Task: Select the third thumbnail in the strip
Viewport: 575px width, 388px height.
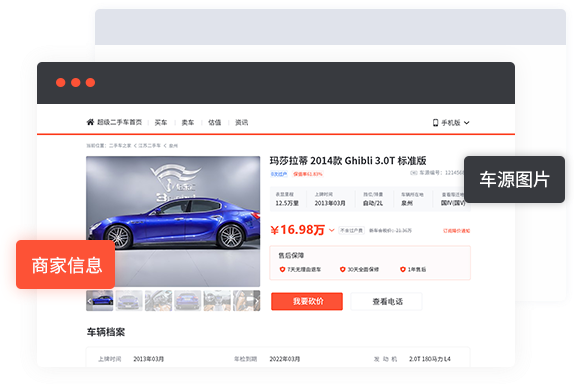Action: pos(158,301)
